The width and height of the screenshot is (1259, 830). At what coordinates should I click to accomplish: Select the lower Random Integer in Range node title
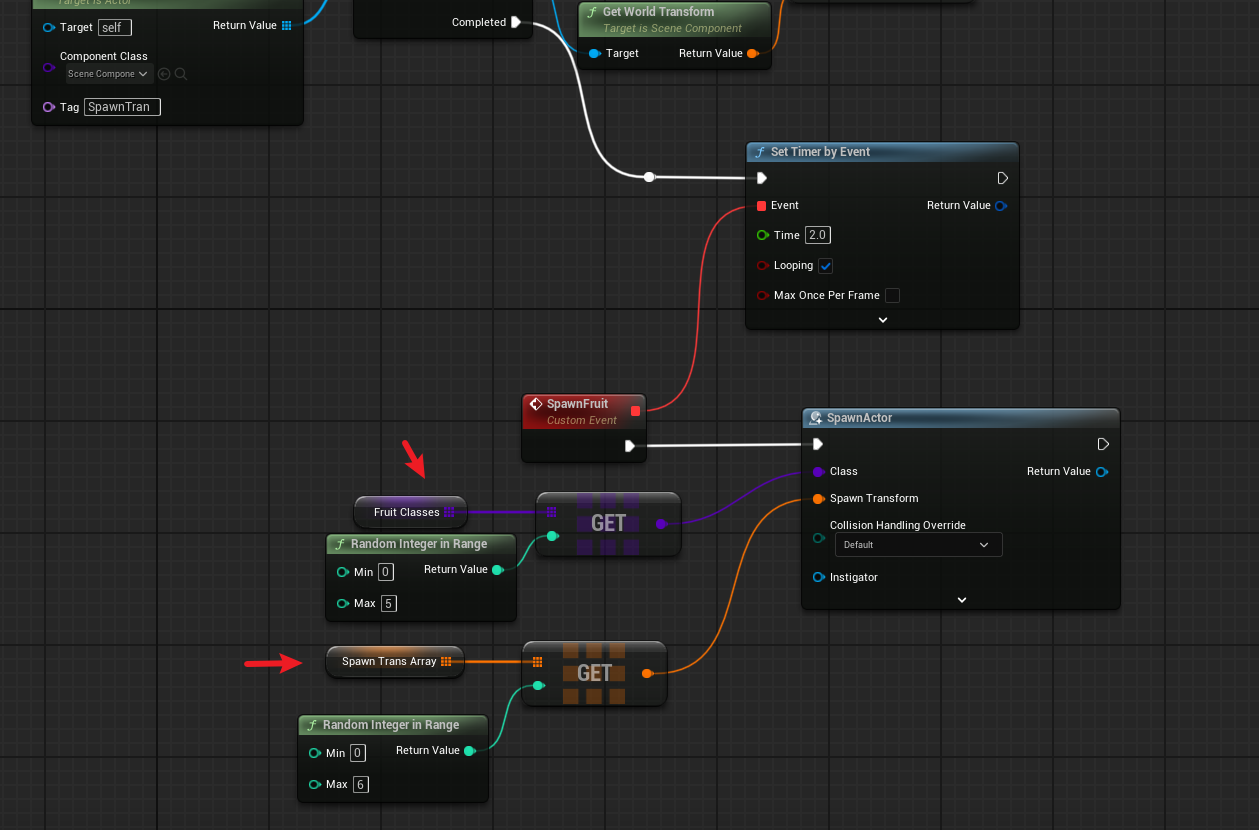tap(393, 725)
